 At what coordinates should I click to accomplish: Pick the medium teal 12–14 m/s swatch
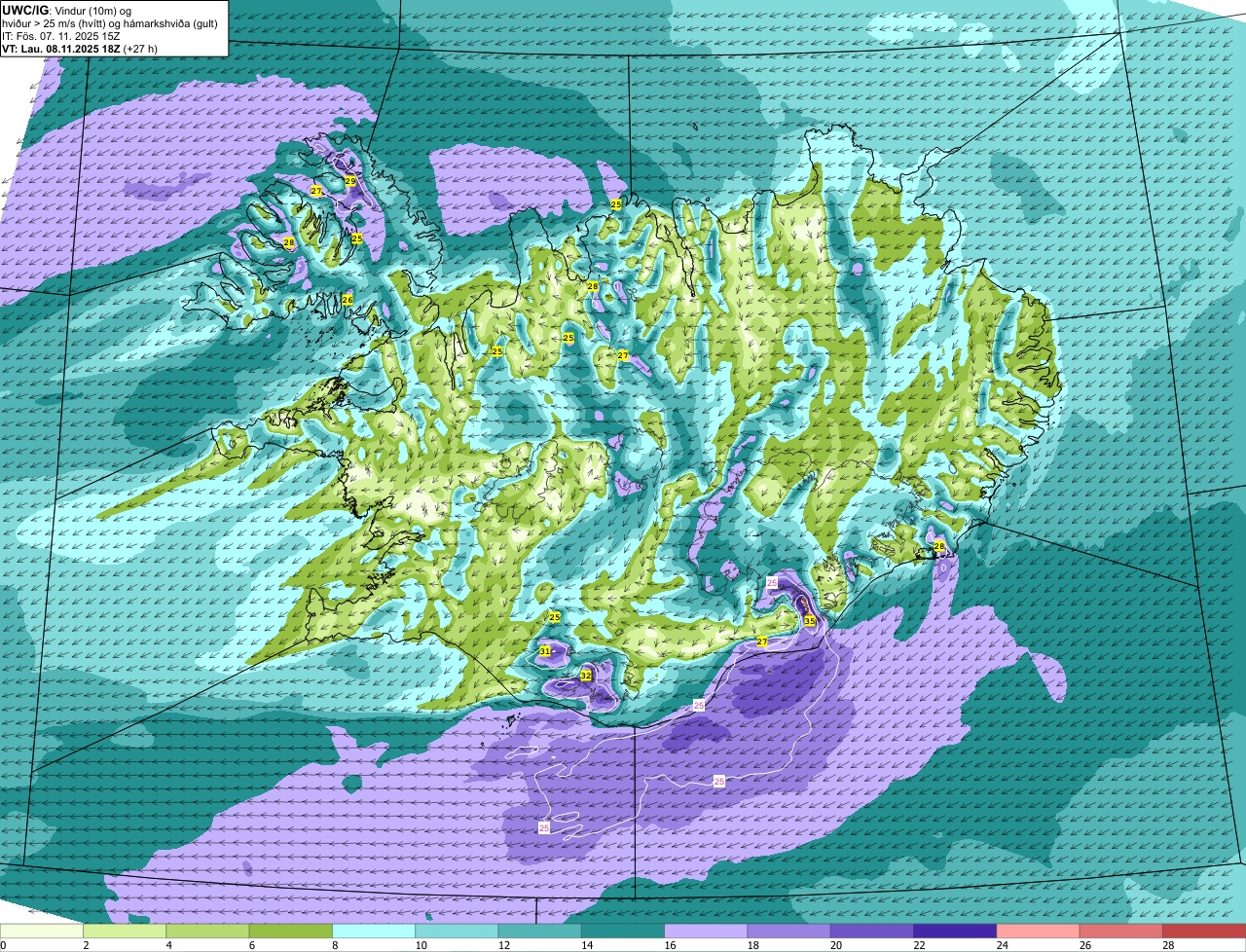point(540,932)
